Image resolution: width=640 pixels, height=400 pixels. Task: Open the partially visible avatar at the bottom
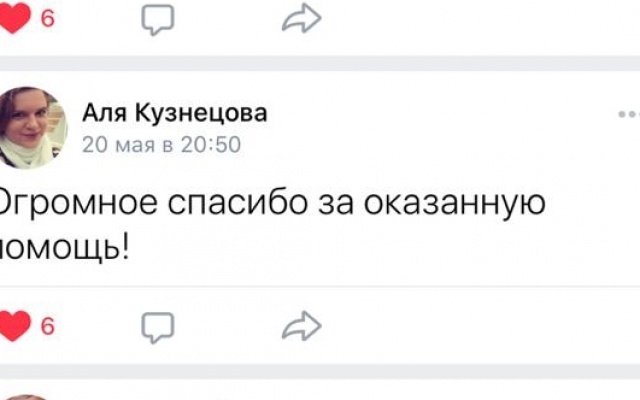(28, 397)
